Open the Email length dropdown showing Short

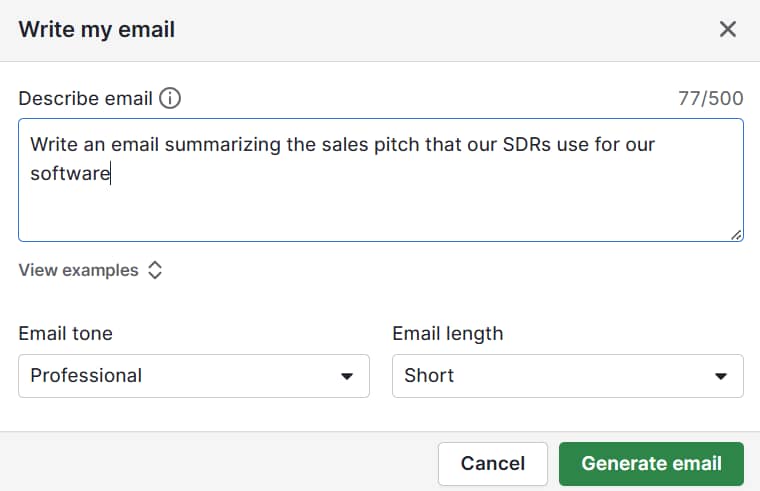[567, 376]
